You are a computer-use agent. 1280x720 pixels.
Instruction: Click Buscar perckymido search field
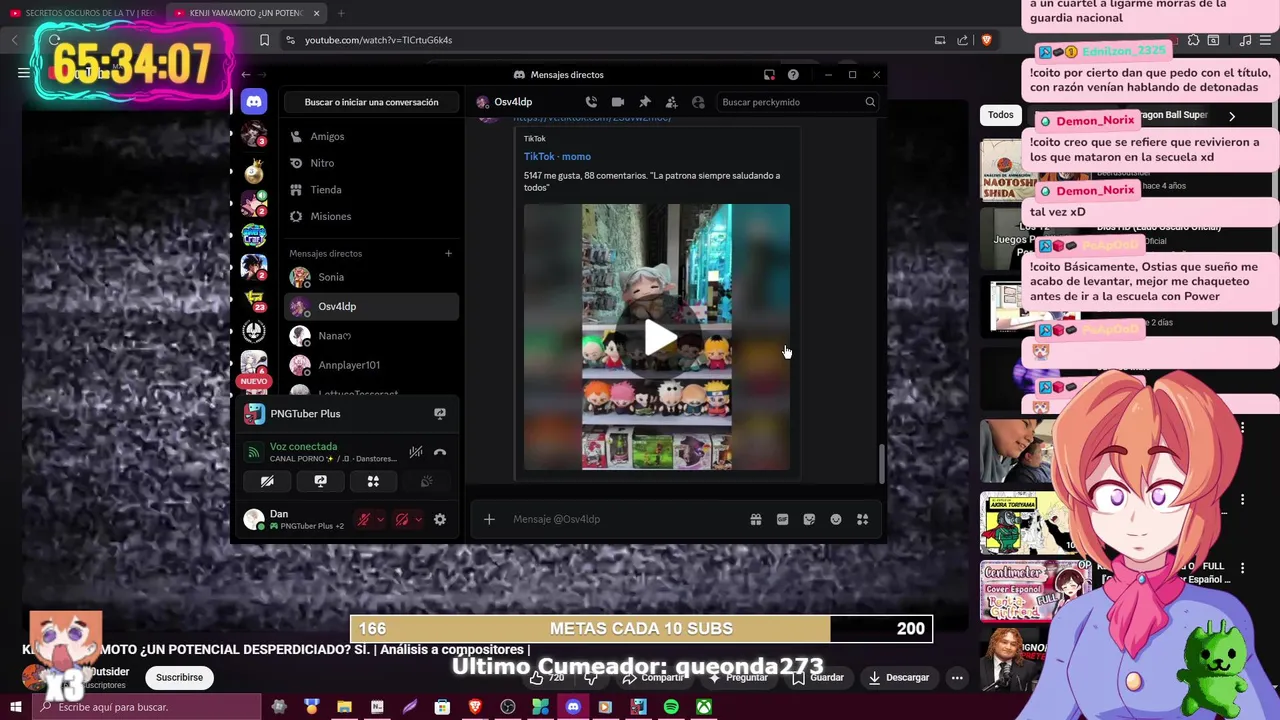pyautogui.click(x=797, y=102)
